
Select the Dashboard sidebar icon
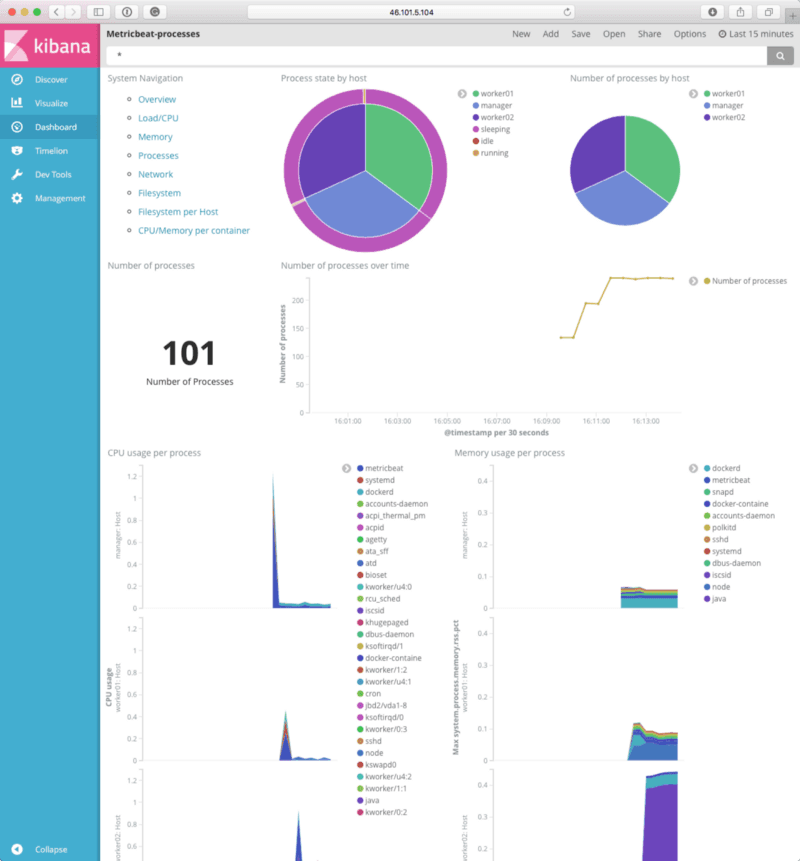click(16, 127)
